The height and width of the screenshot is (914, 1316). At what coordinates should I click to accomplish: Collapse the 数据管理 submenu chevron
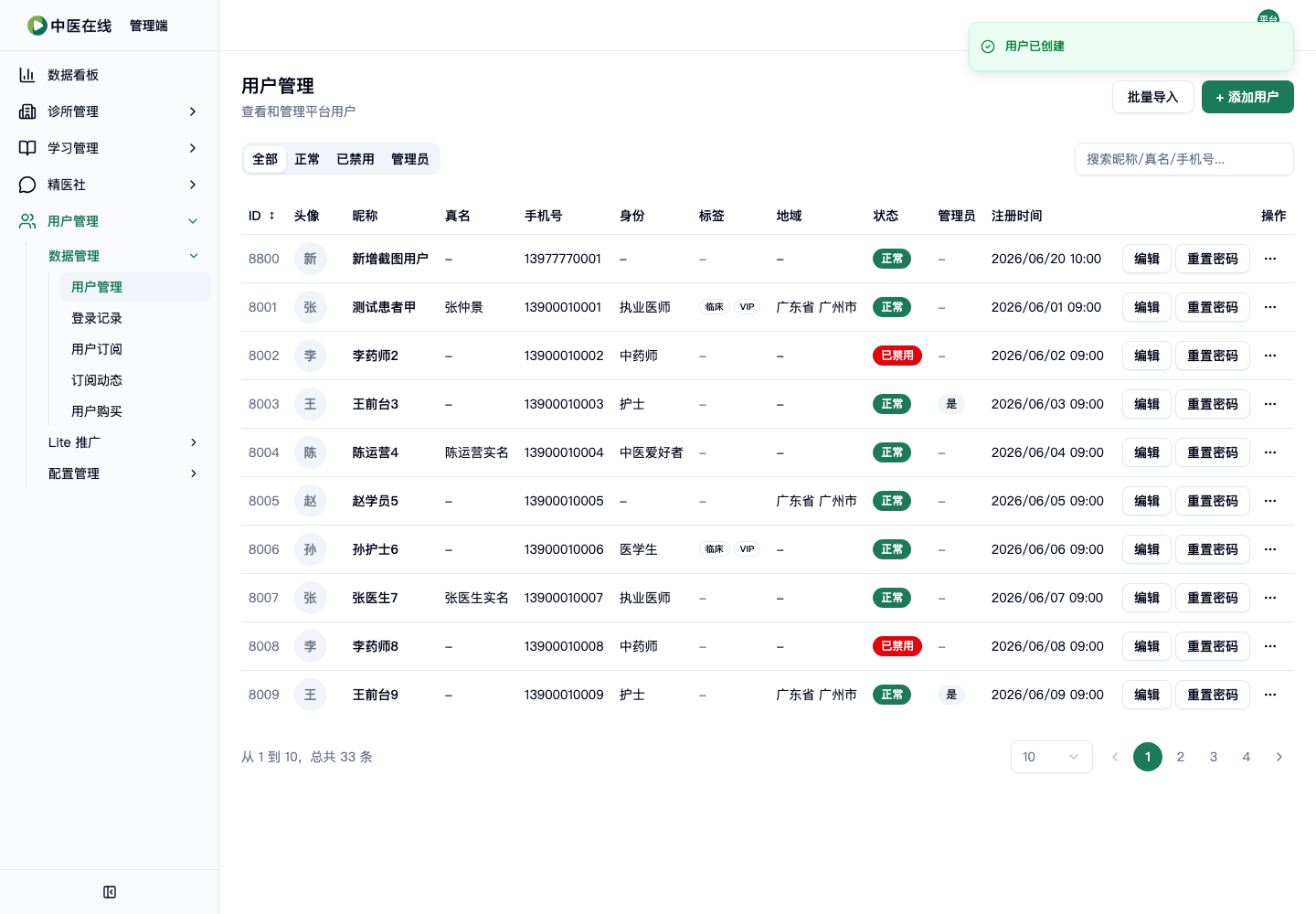[194, 256]
